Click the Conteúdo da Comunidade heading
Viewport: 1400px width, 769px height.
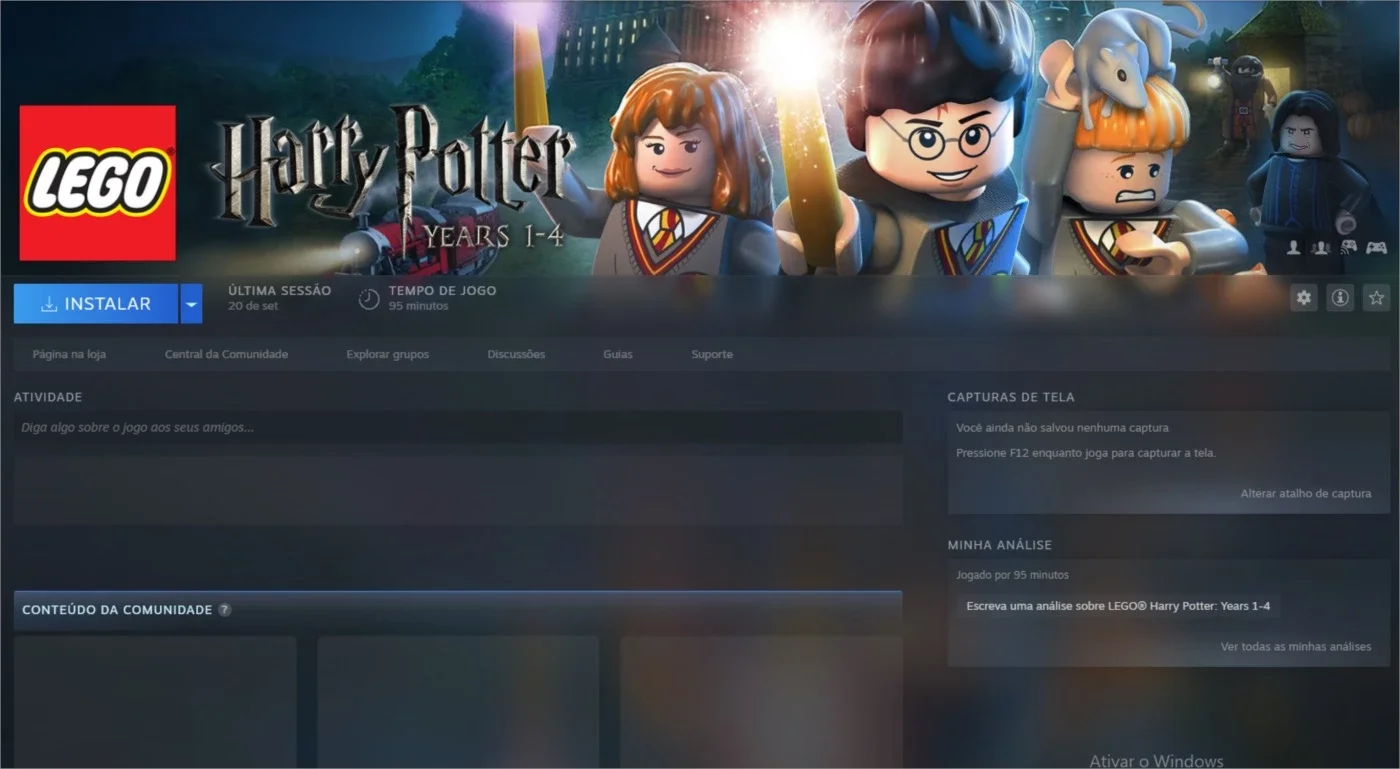click(x=117, y=610)
